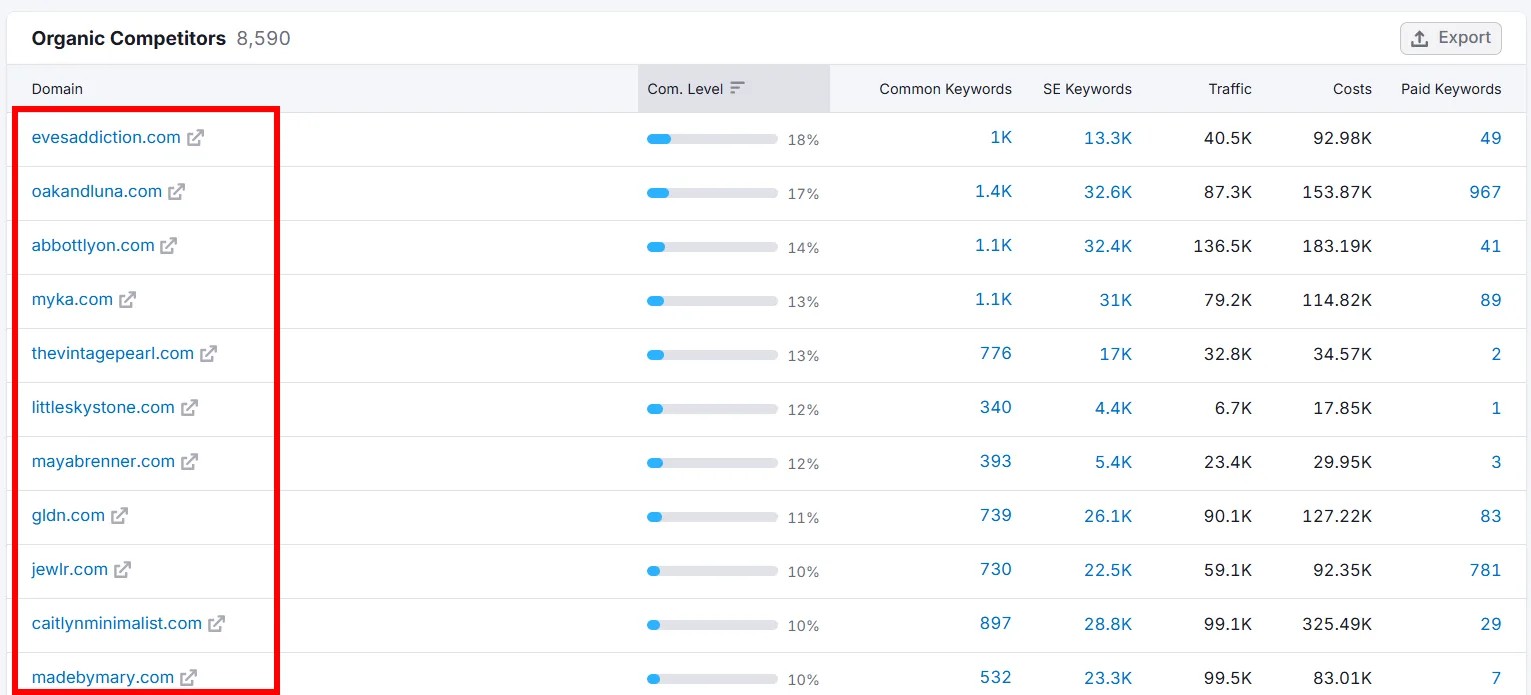Open thevintagepearl.com SE keywords 17K
Screen dimensions: 1531x695
(1115, 353)
